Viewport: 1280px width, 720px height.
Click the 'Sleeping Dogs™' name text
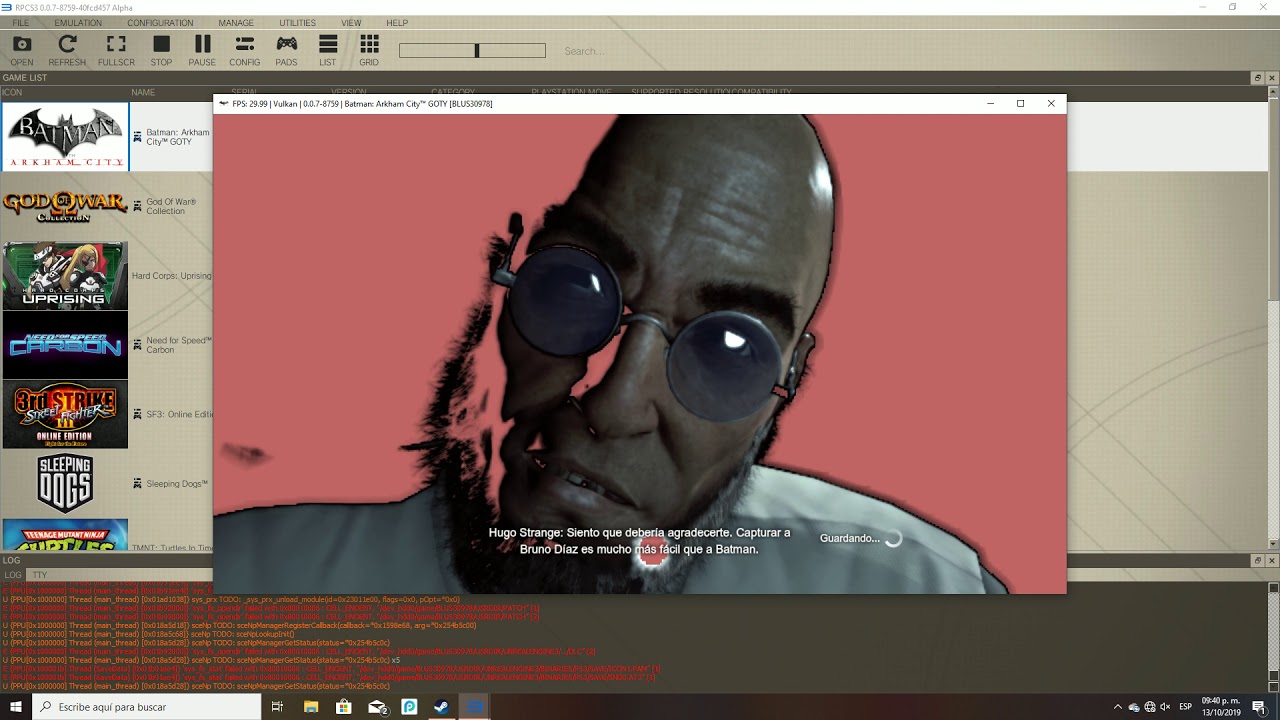coord(177,484)
